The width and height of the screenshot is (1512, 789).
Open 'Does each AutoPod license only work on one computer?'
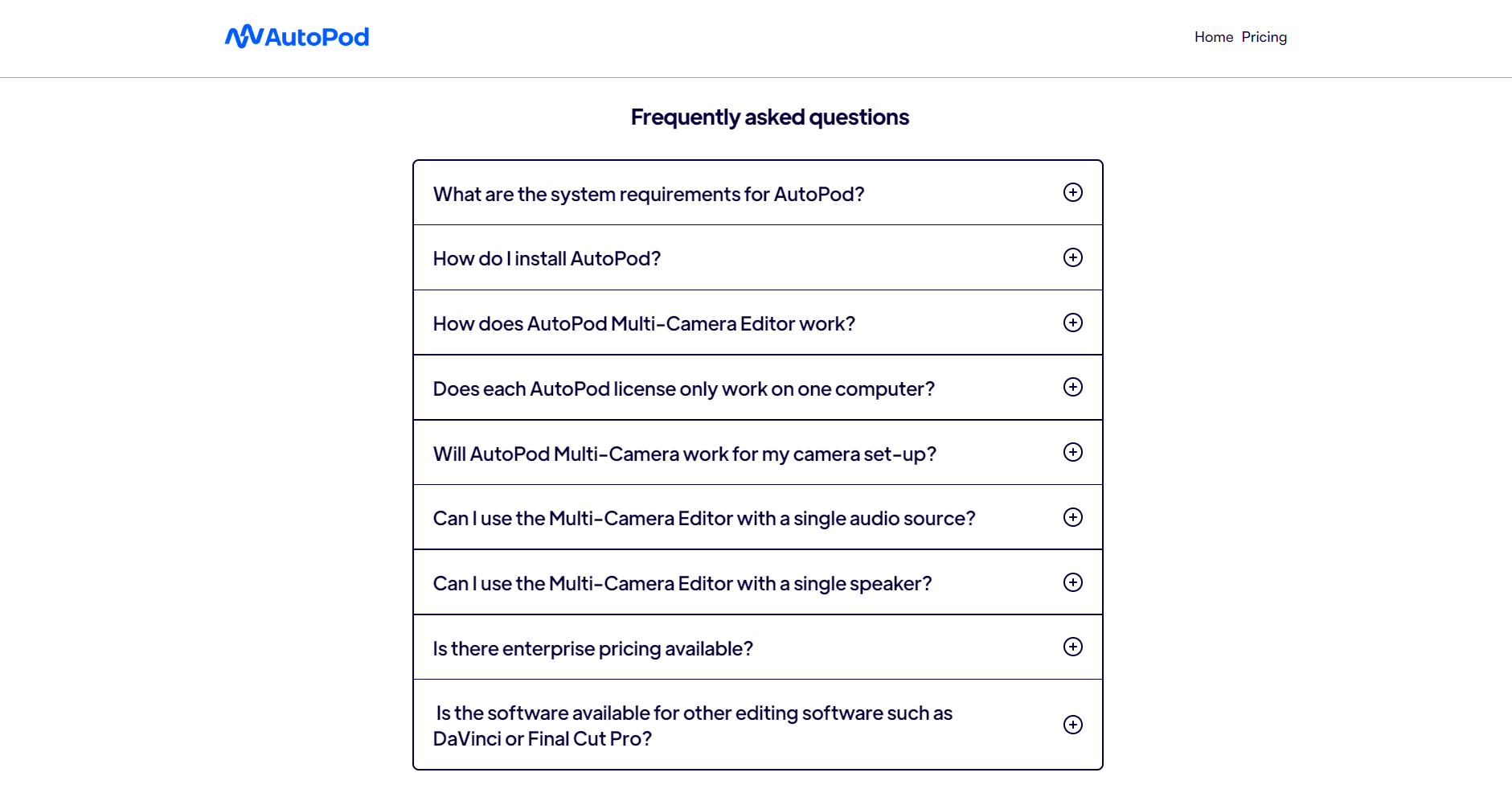pos(683,389)
